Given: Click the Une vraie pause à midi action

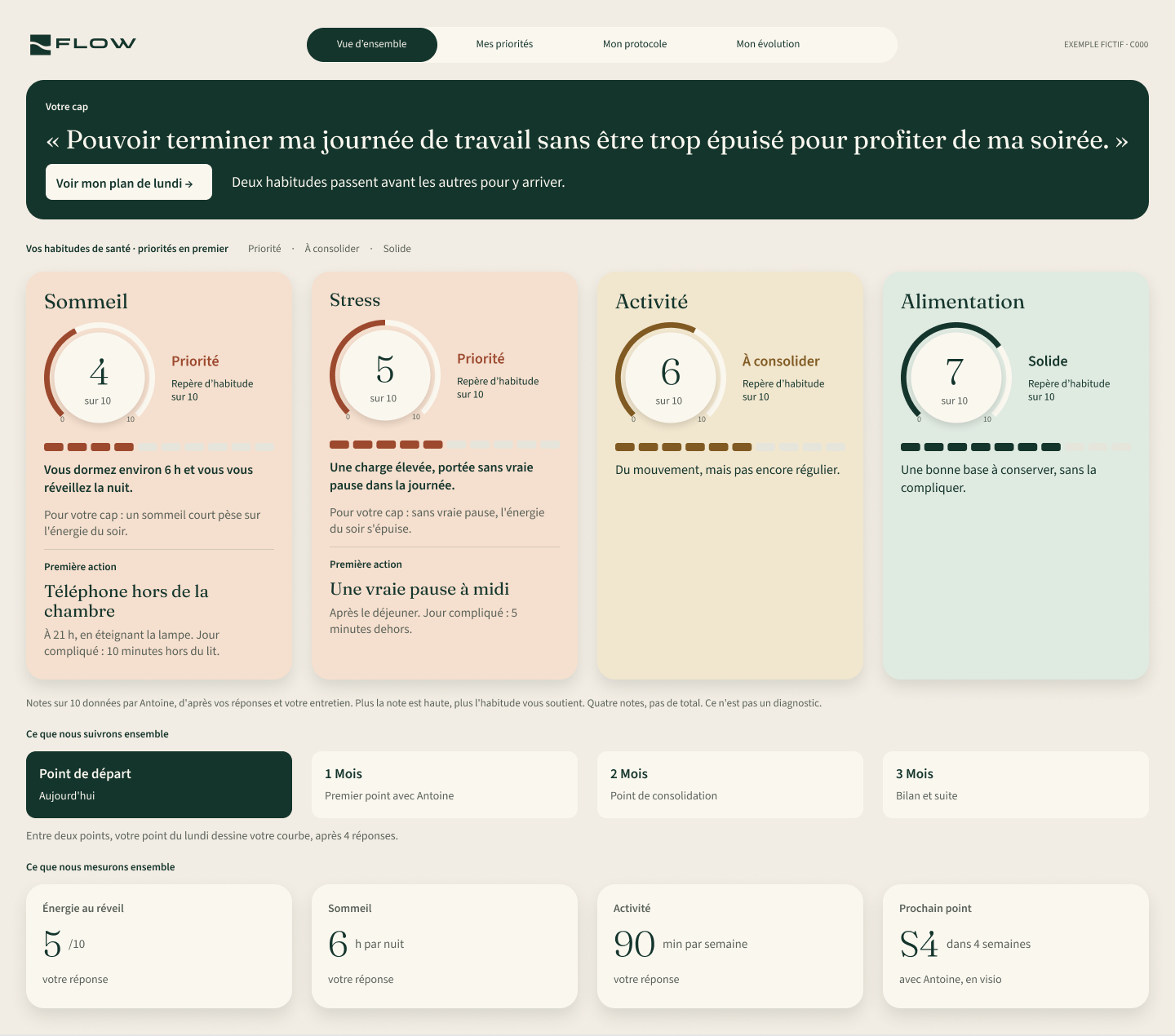Looking at the screenshot, I should point(419,589).
